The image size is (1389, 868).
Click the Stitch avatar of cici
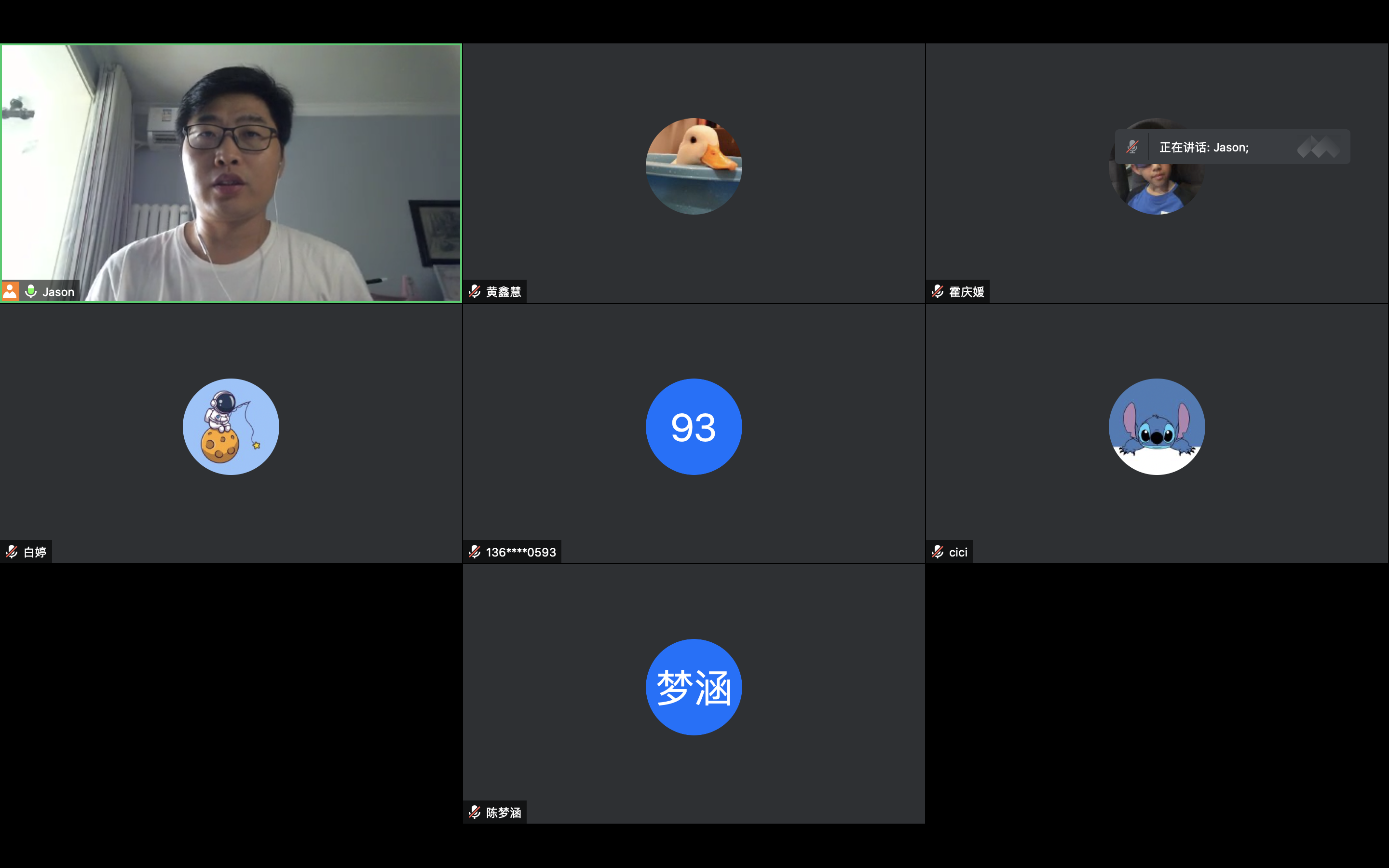[1157, 427]
